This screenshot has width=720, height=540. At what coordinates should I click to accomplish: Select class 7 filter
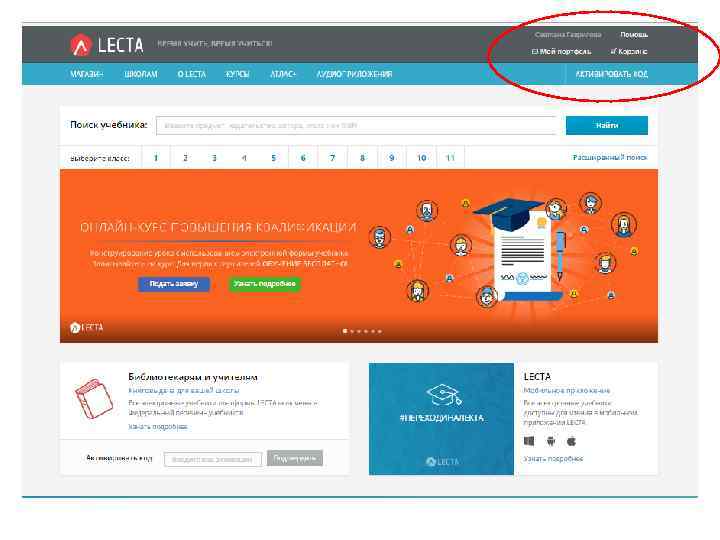(332, 158)
